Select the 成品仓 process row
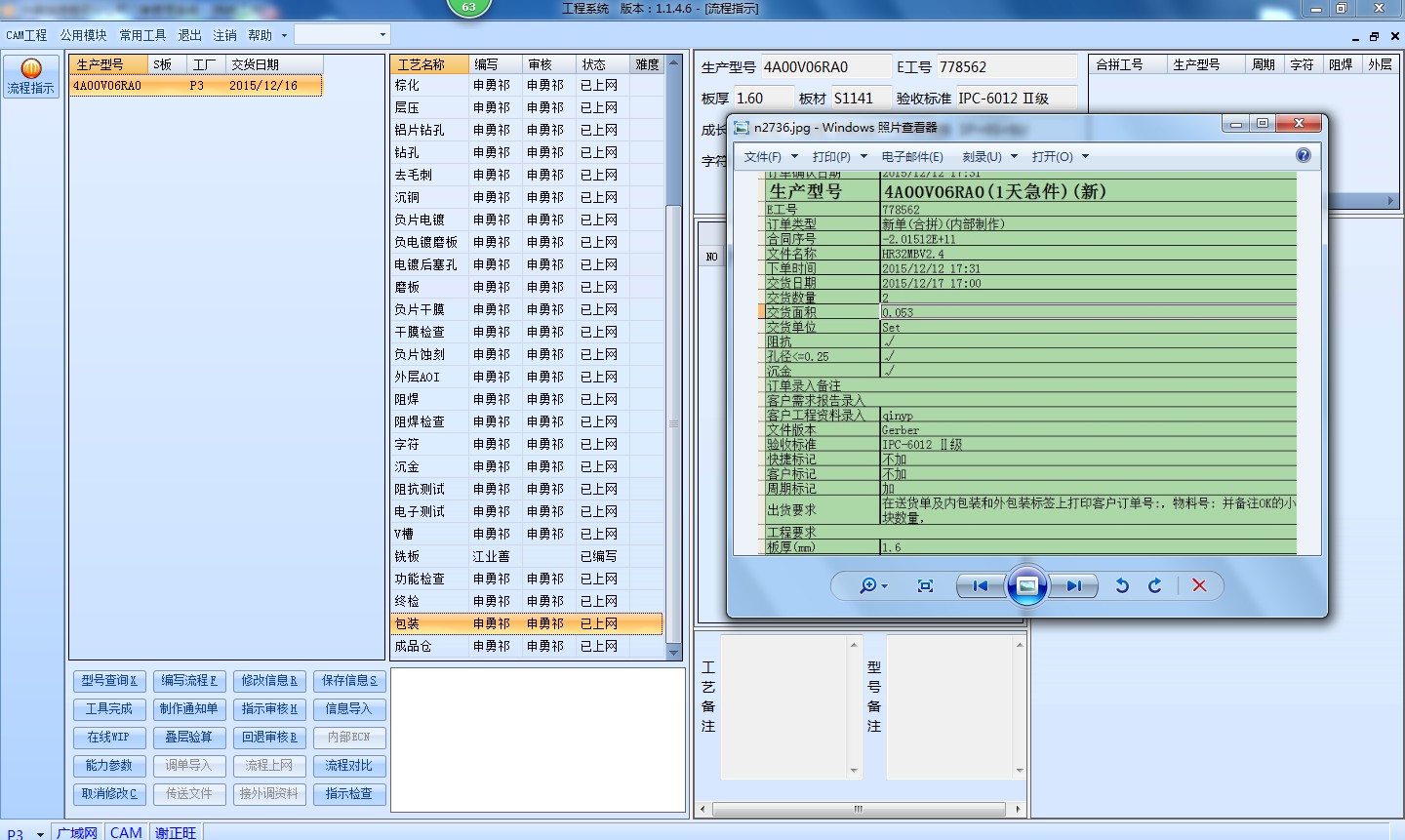Screen dimensions: 1405x840 pos(527,646)
